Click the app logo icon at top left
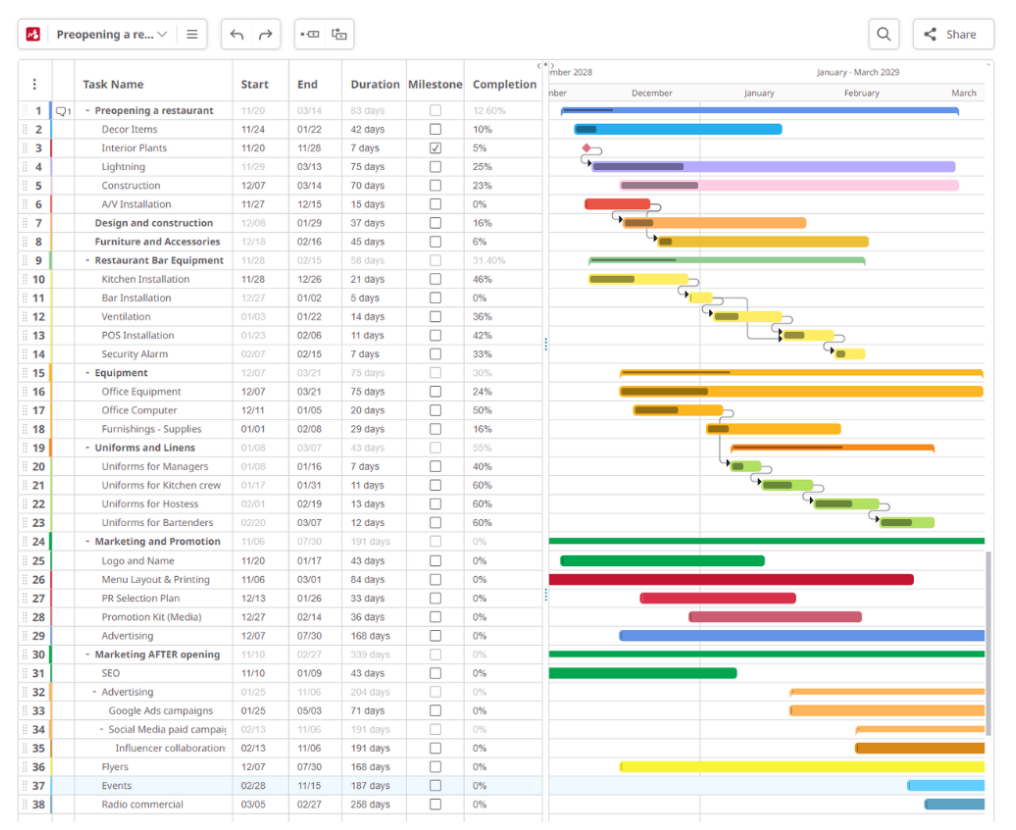 pyautogui.click(x=31, y=33)
